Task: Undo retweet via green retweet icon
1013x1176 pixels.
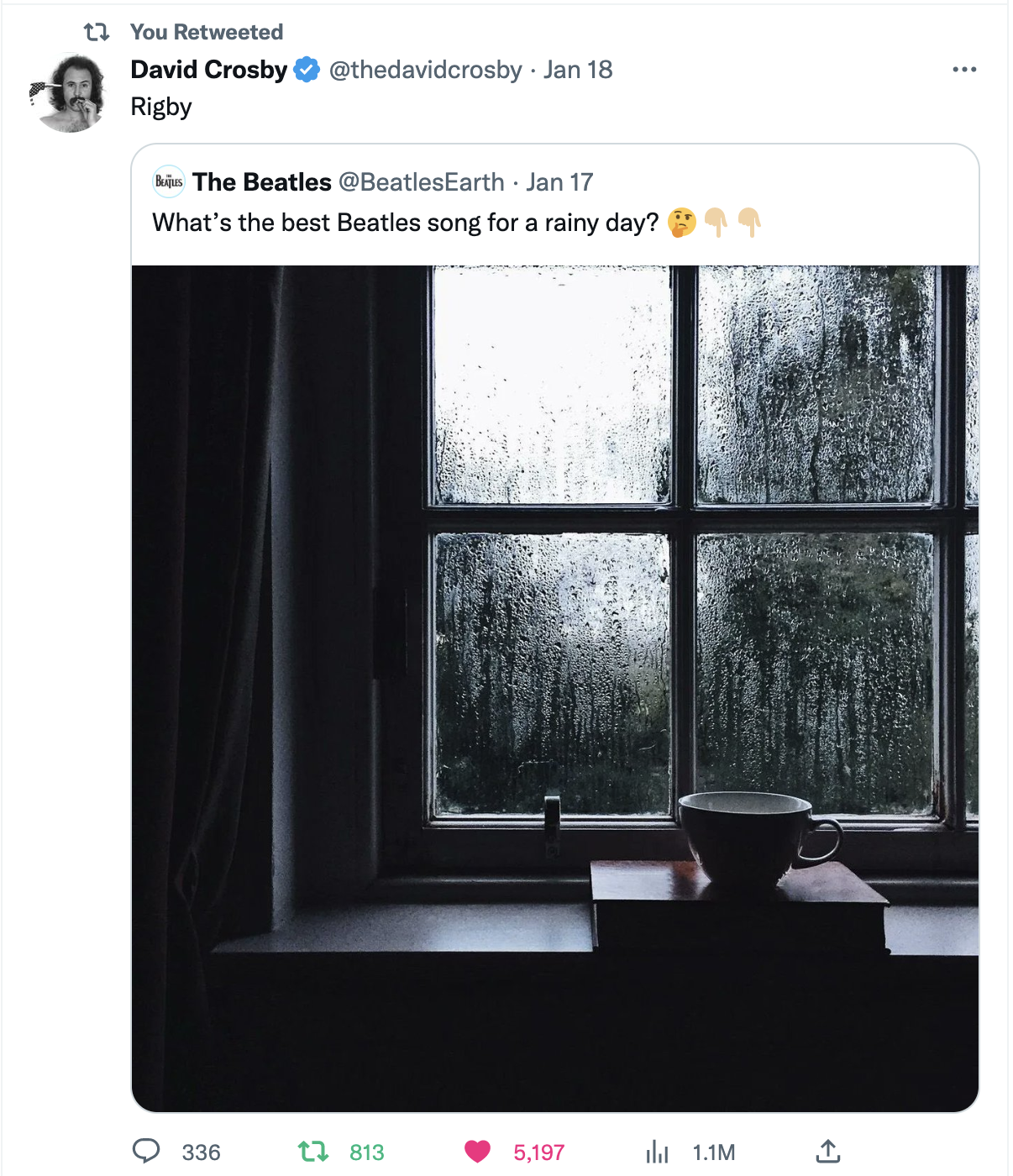Action: (313, 1151)
